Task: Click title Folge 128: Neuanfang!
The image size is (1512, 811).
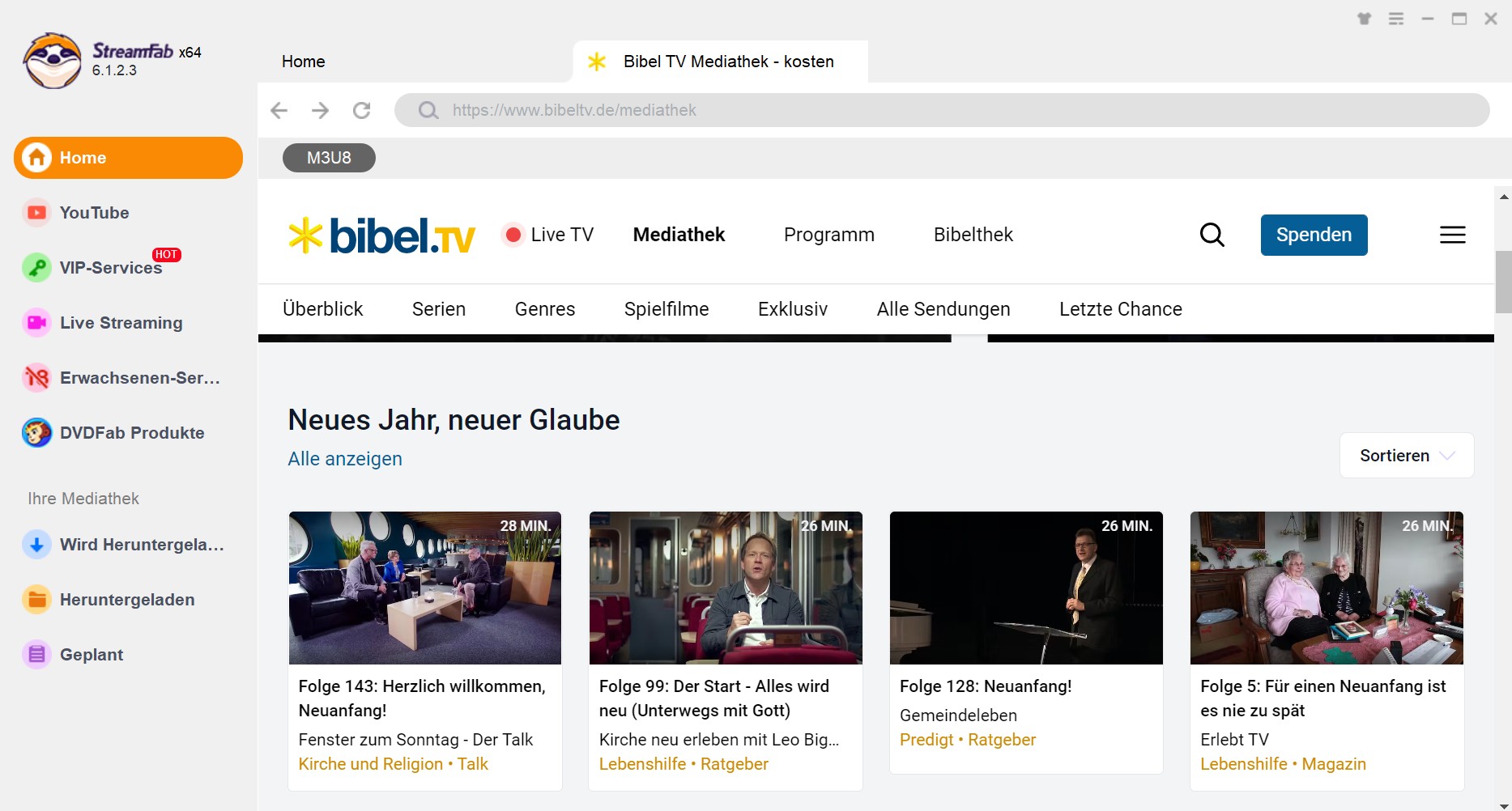Action: (986, 686)
